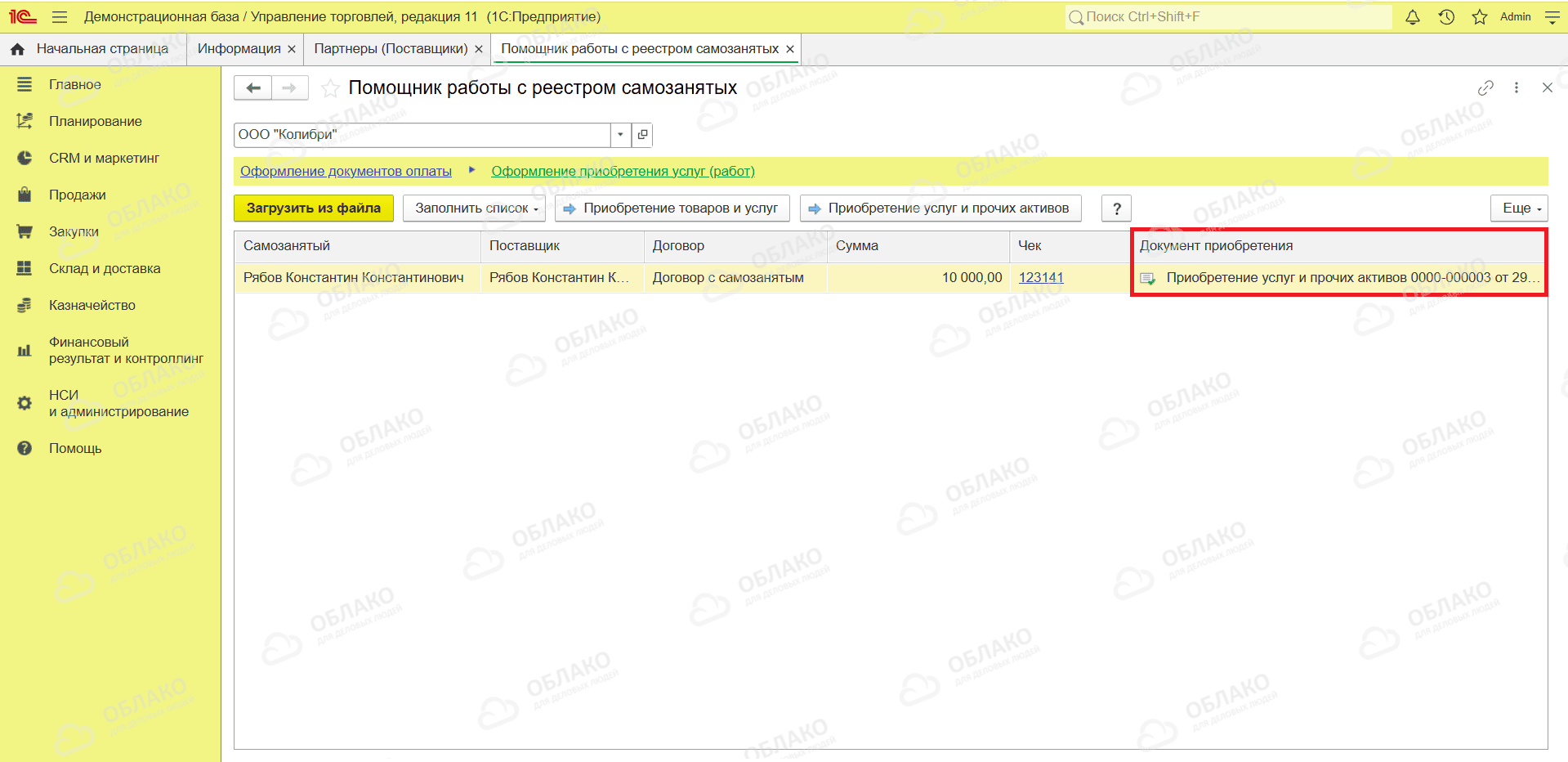The width and height of the screenshot is (1568, 762).
Task: Click the НСИ gear icon
Action: coord(25,403)
